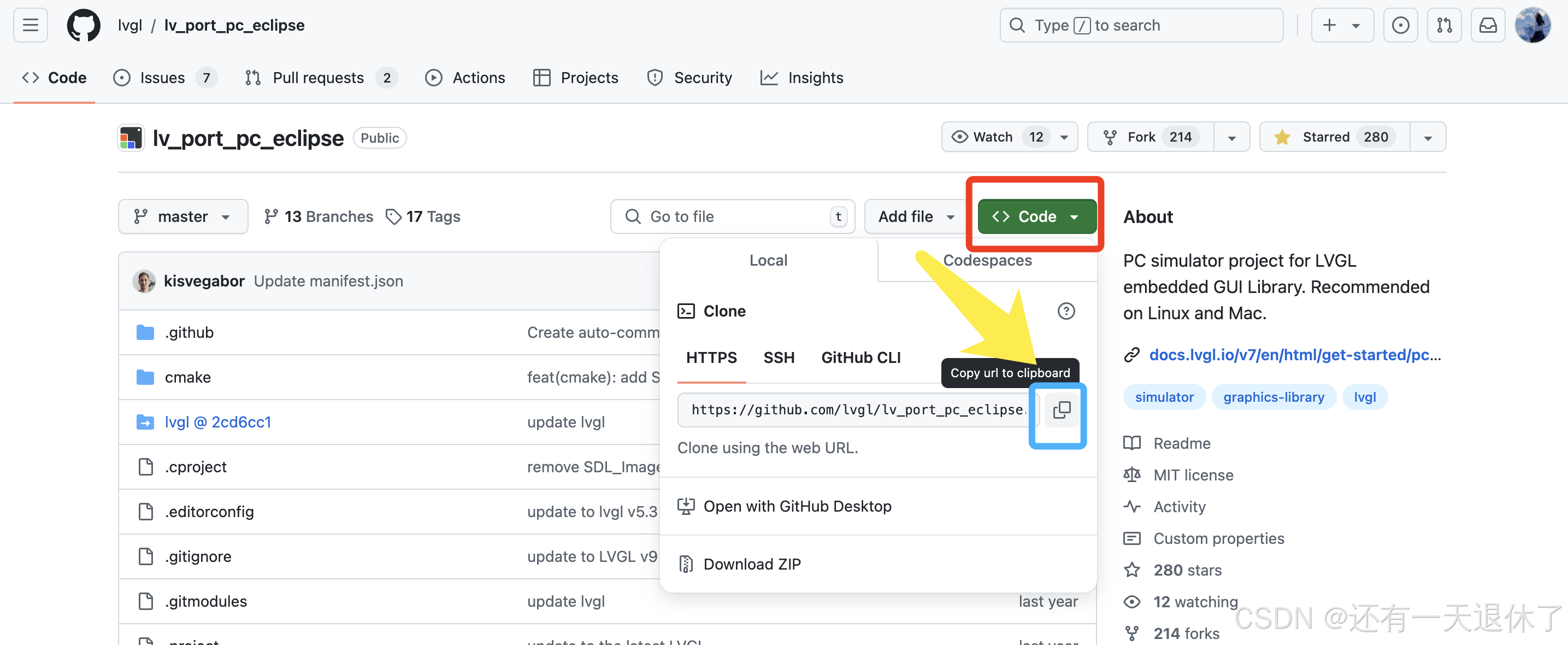The image size is (1568, 645).
Task: Open the user avatar profile menu
Action: click(x=1531, y=26)
